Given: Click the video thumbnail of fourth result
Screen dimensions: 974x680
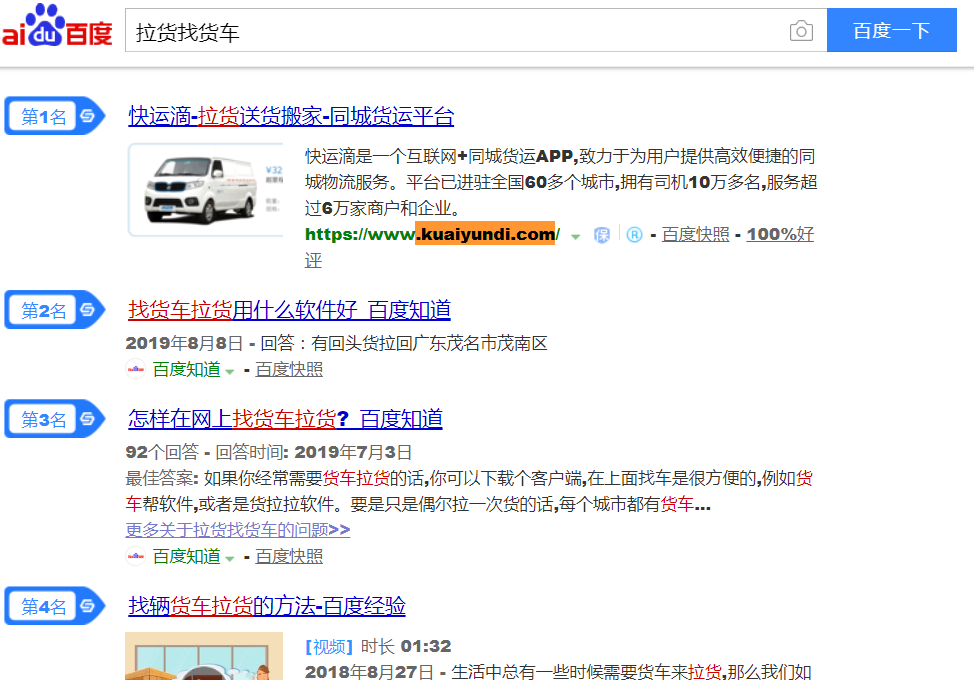Looking at the screenshot, I should tap(204, 656).
